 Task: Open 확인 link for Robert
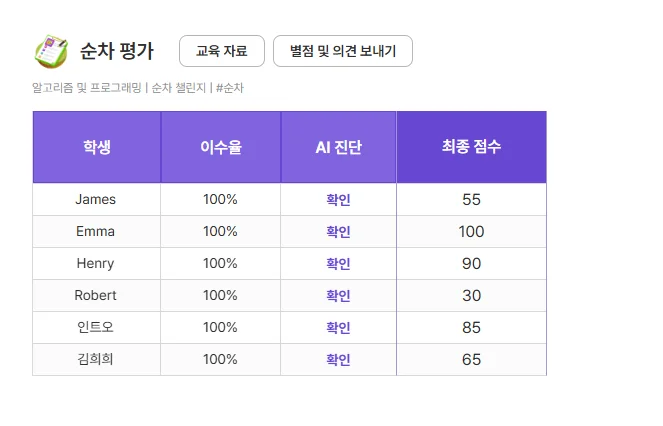click(338, 296)
